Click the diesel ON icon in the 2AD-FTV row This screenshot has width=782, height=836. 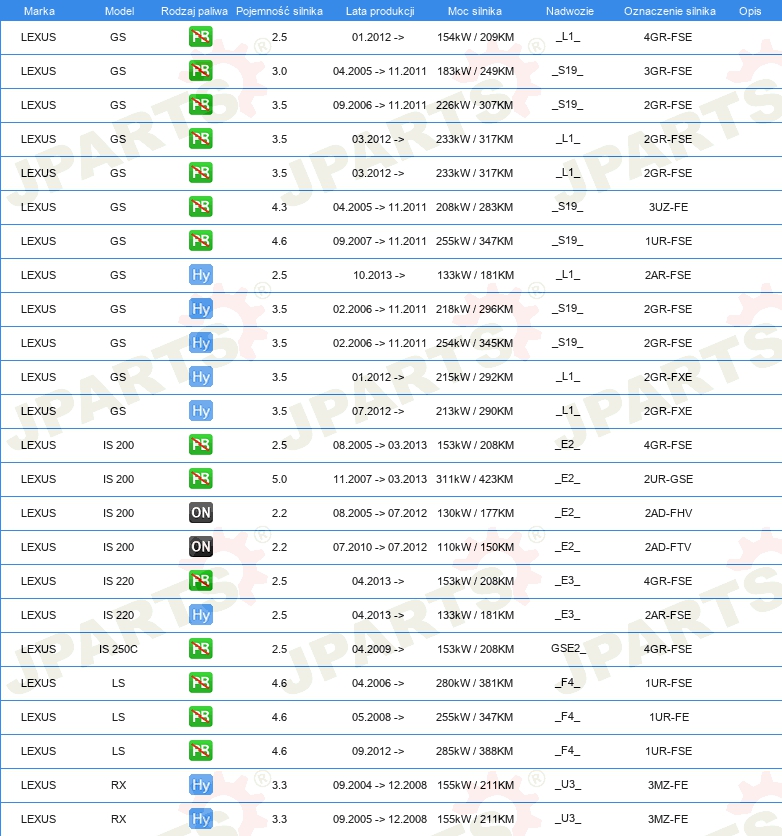pyautogui.click(x=200, y=546)
